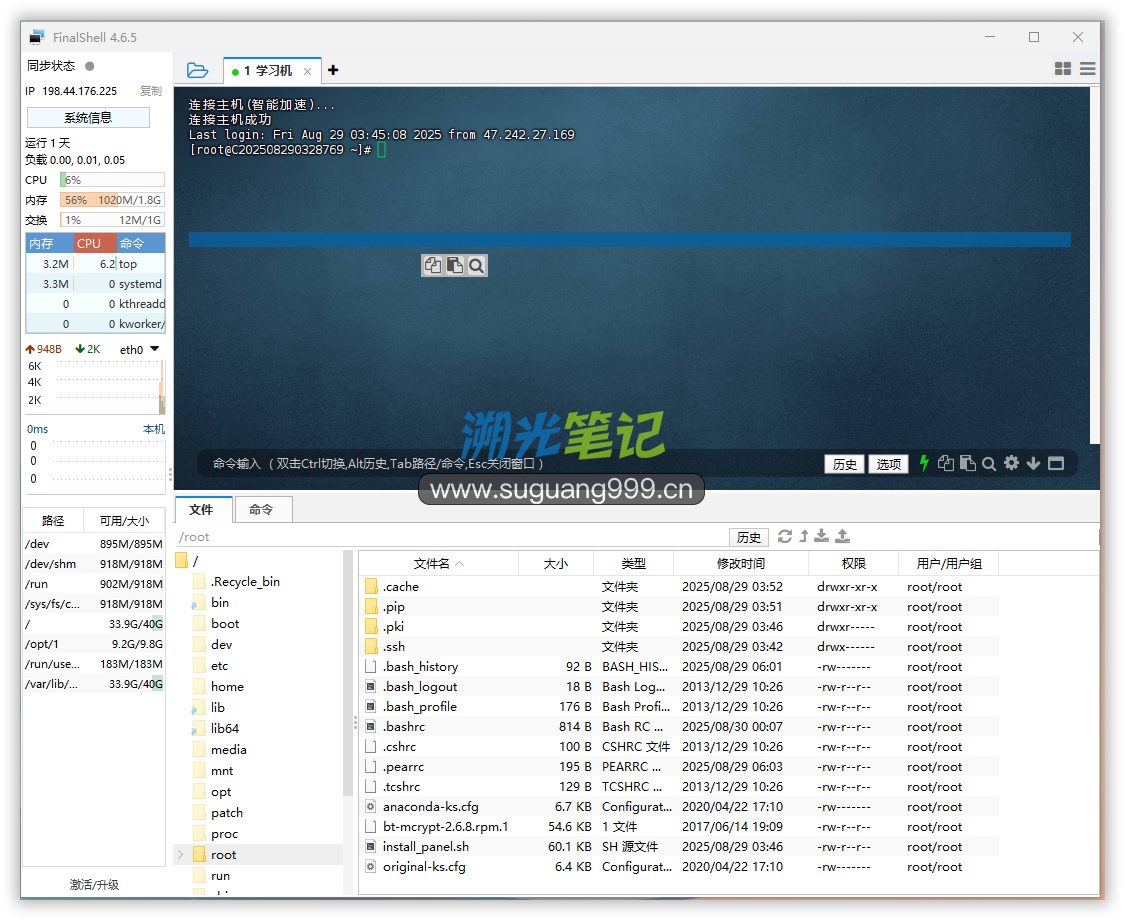The height and width of the screenshot is (920, 1125).
Task: Toggle the sync status indicator dot
Action: [89, 66]
